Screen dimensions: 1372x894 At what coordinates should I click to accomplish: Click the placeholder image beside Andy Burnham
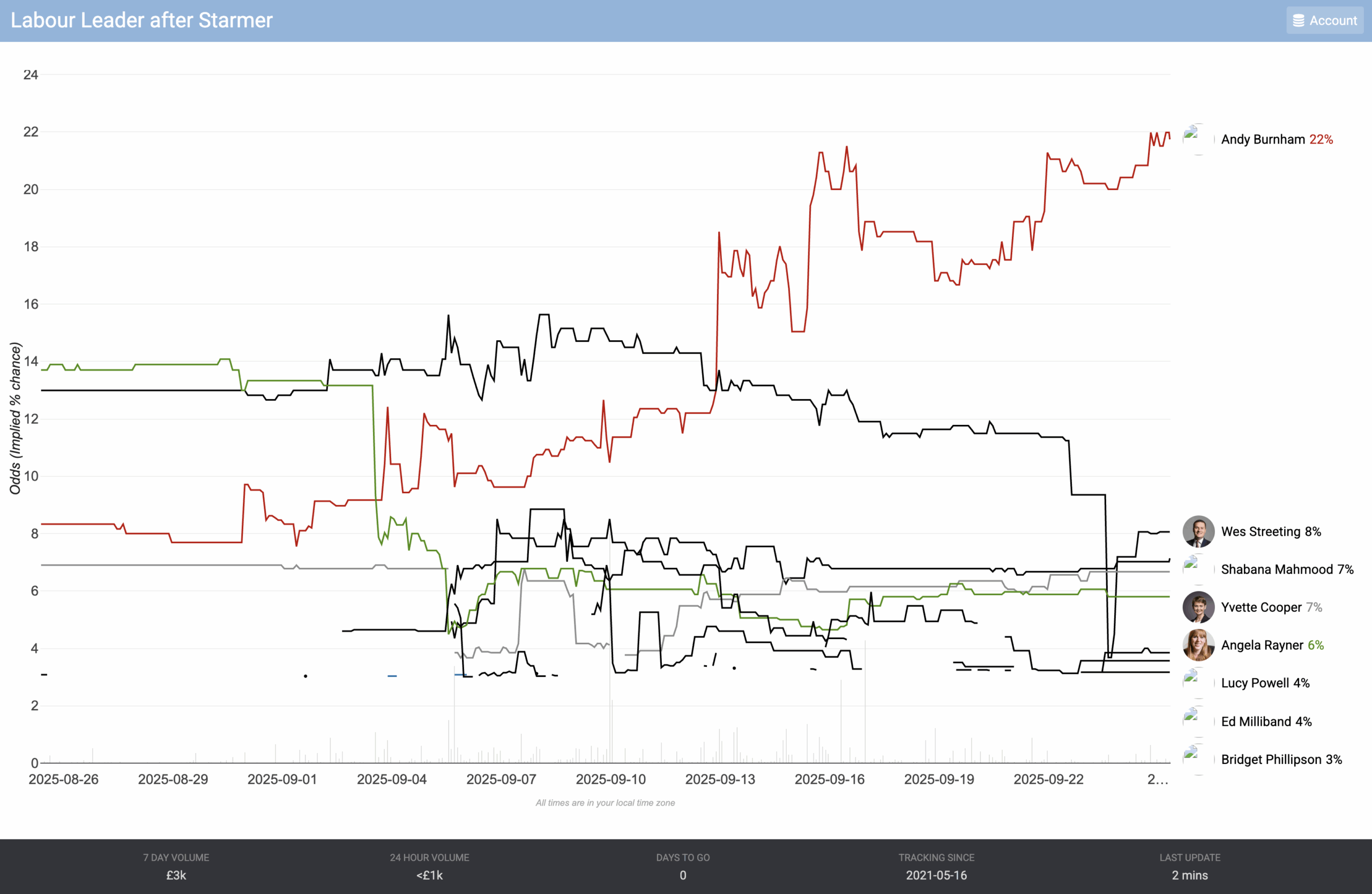coord(1191,135)
